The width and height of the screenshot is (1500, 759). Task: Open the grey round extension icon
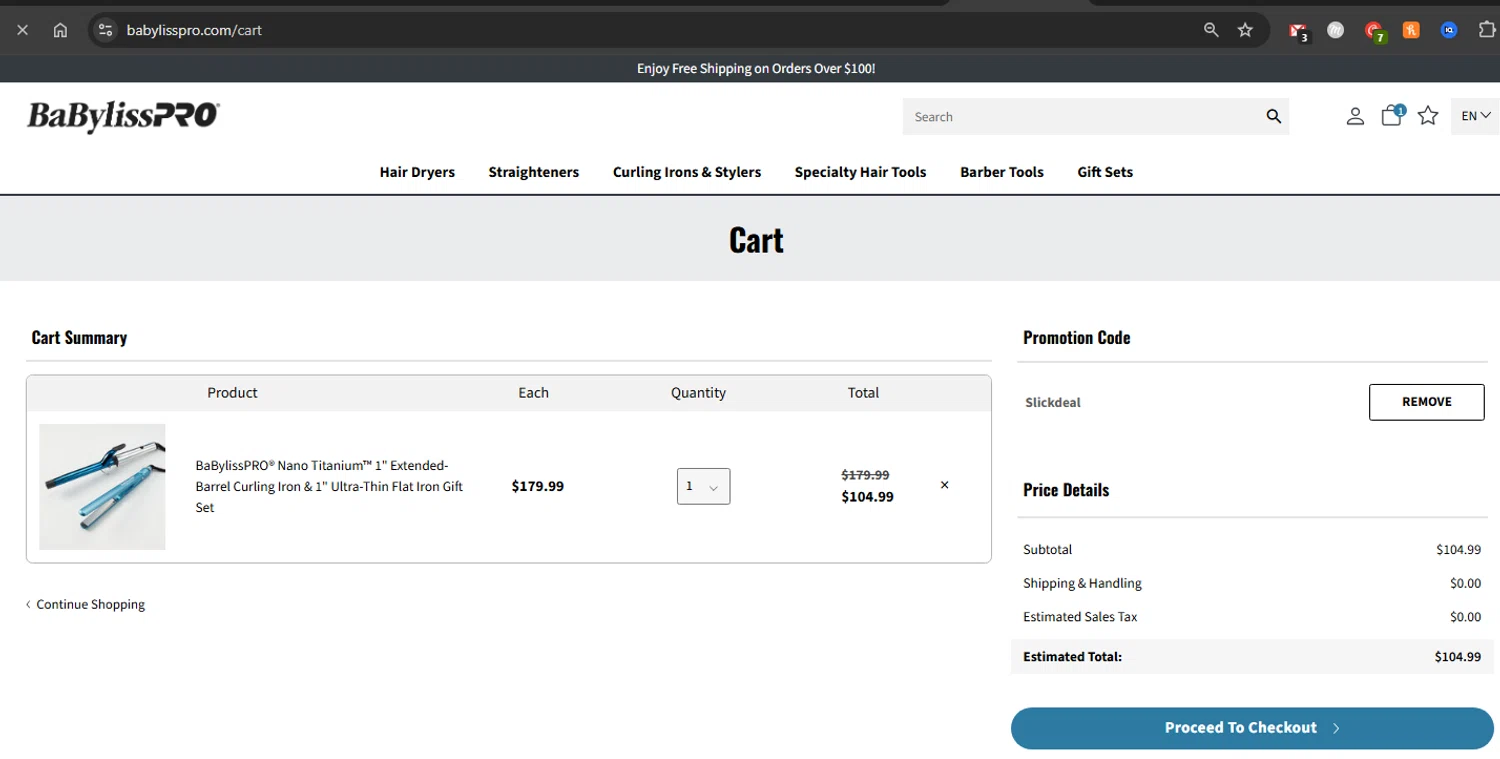point(1335,30)
